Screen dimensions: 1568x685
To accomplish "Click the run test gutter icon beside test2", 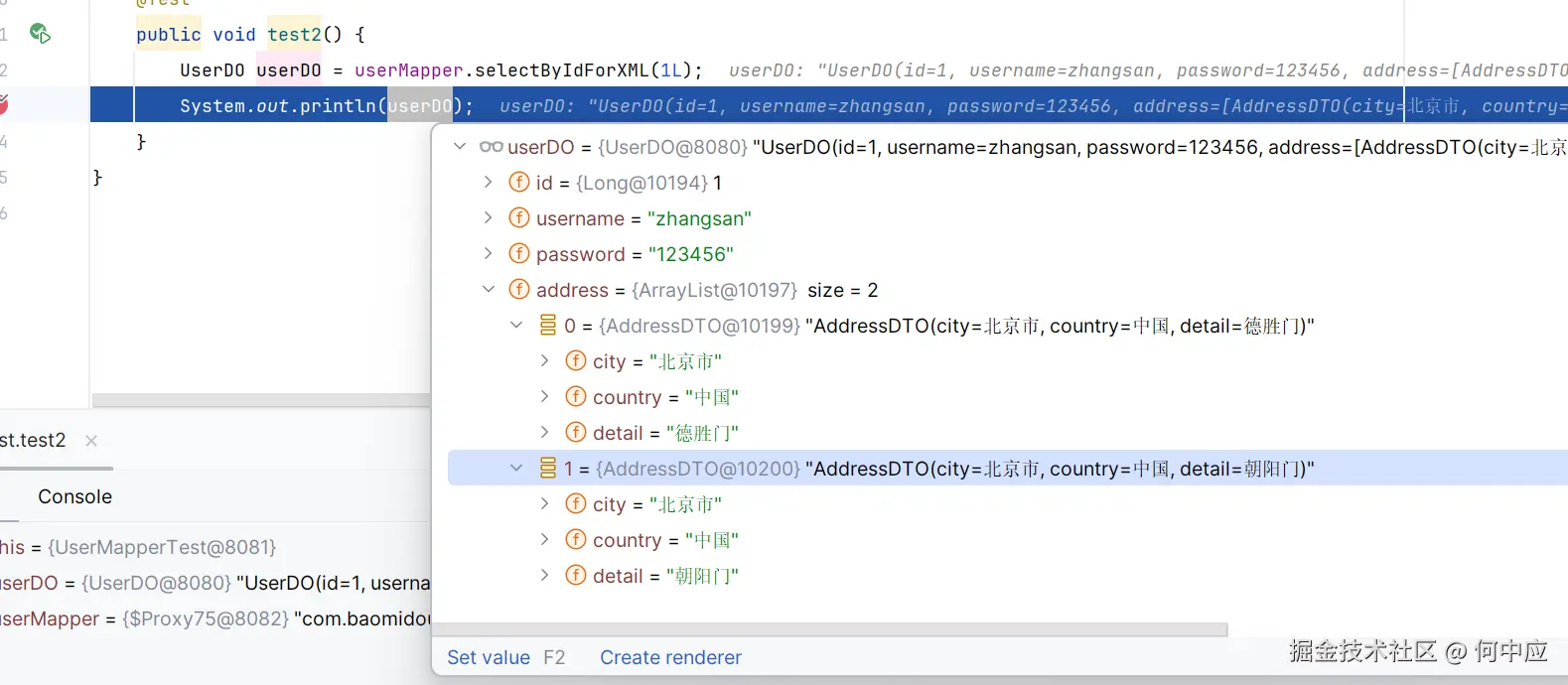I will click(x=40, y=34).
